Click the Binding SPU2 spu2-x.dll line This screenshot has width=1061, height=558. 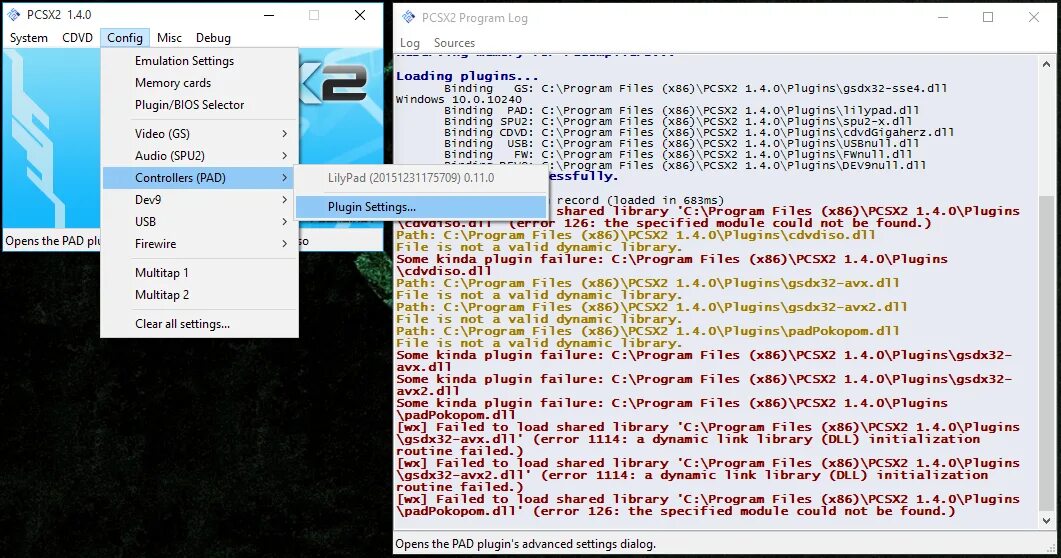[678, 121]
